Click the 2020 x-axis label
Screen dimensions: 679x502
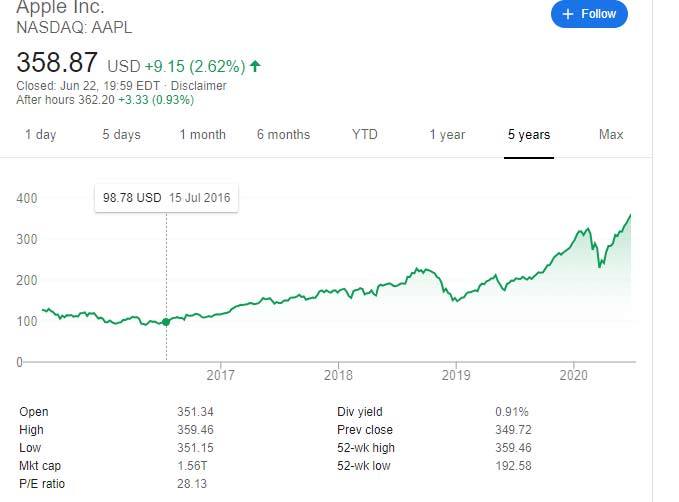574,376
